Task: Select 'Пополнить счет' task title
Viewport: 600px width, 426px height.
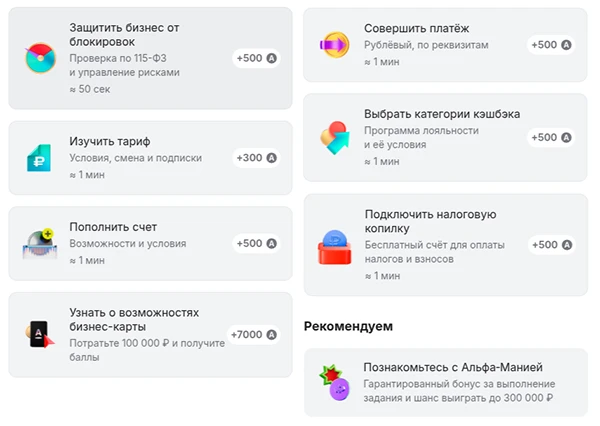Action: (x=113, y=227)
